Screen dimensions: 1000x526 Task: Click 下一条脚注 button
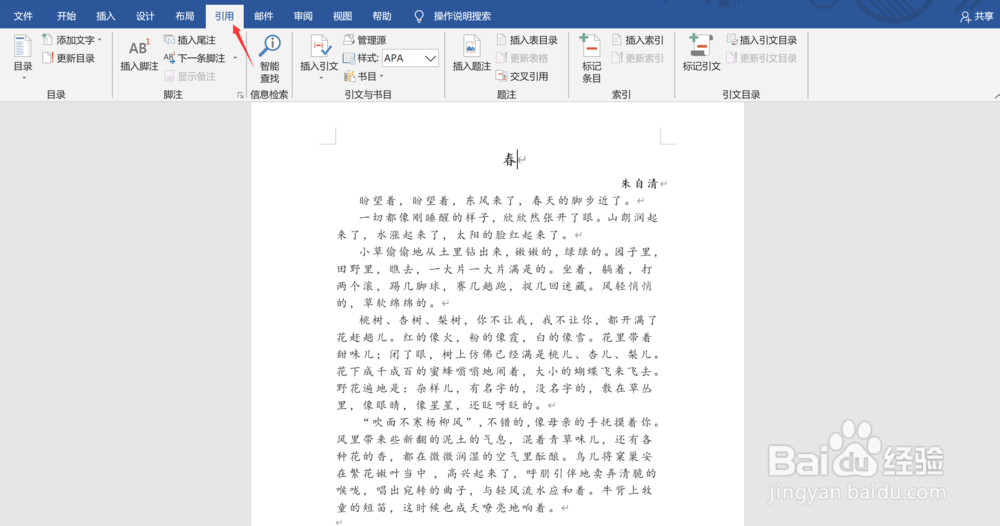pyautogui.click(x=195, y=58)
